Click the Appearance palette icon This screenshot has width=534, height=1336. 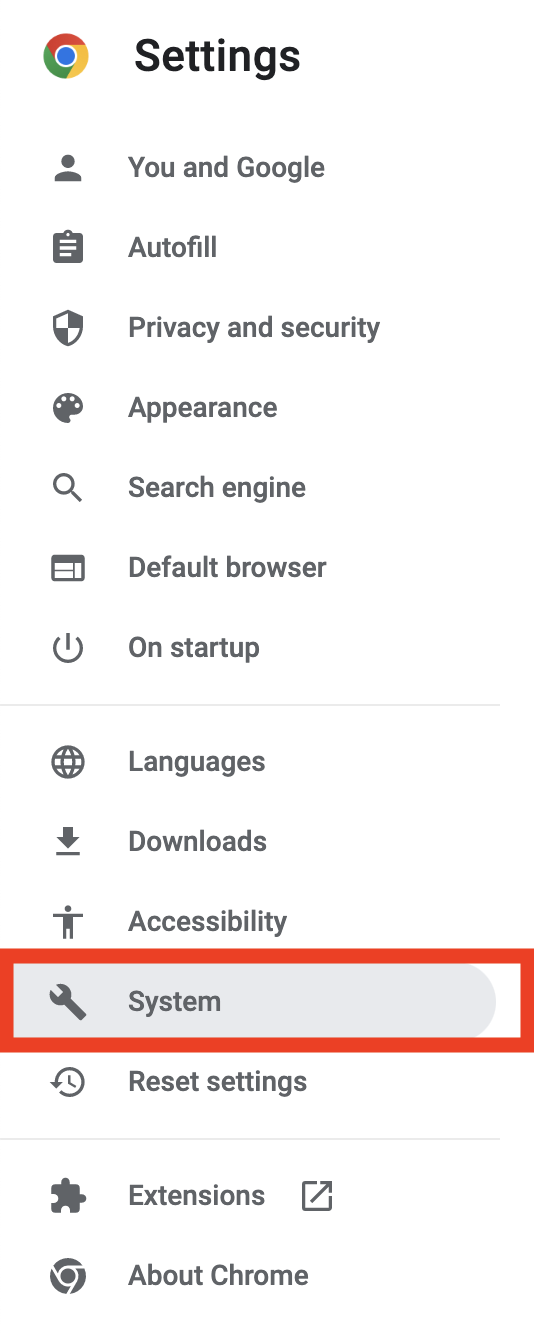pyautogui.click(x=68, y=408)
